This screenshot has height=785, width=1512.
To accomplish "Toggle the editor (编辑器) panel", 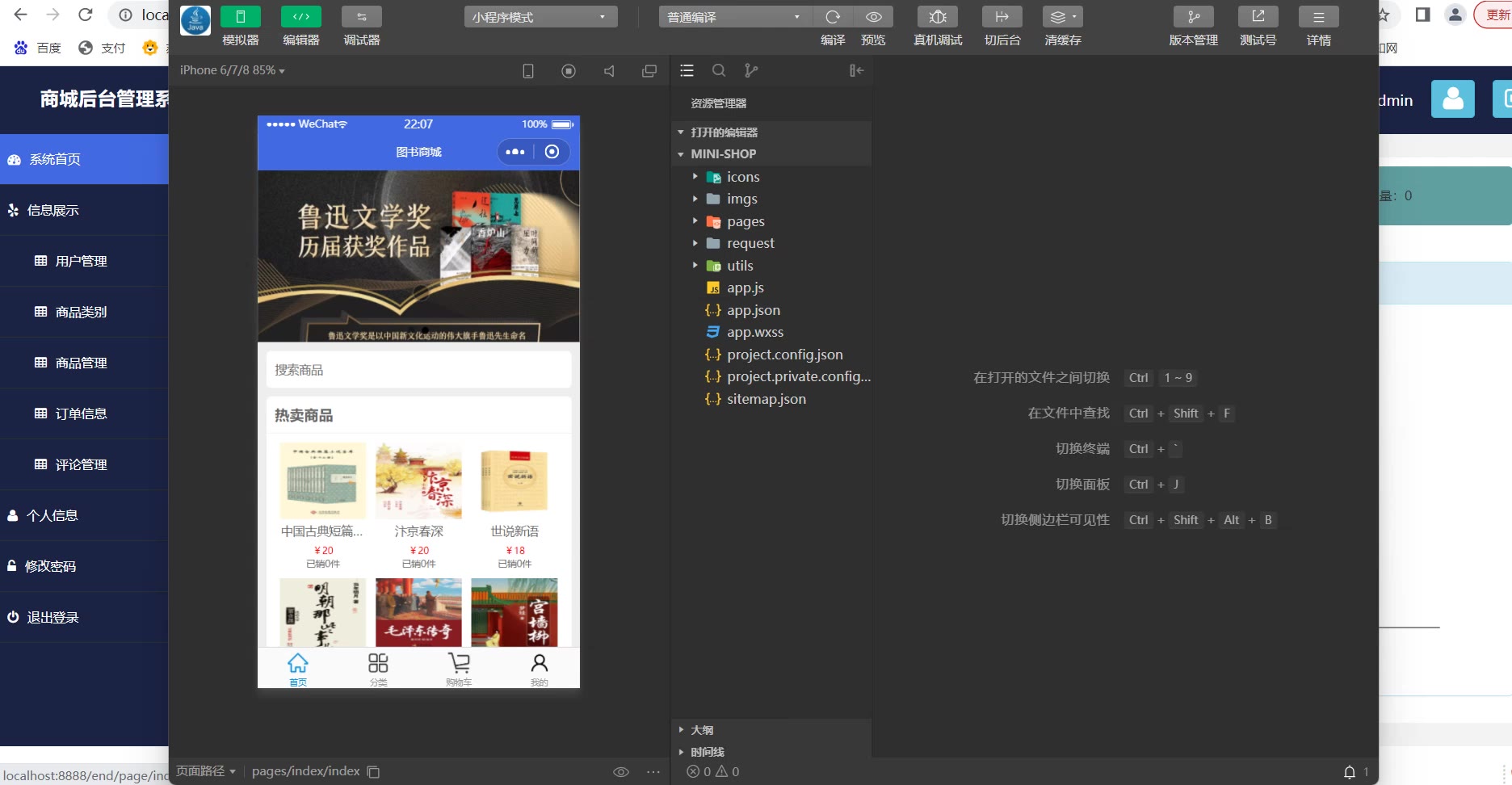I will 300,17.
